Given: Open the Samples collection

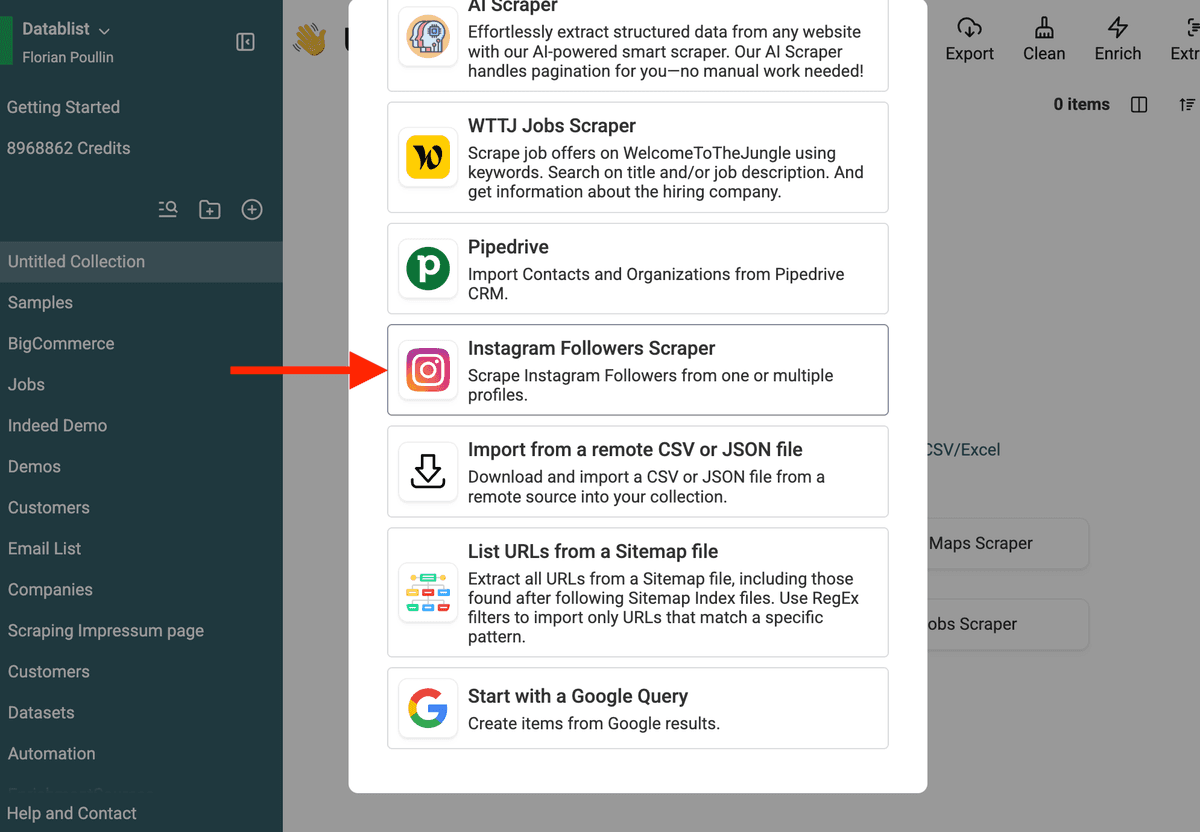Looking at the screenshot, I should click(40, 302).
